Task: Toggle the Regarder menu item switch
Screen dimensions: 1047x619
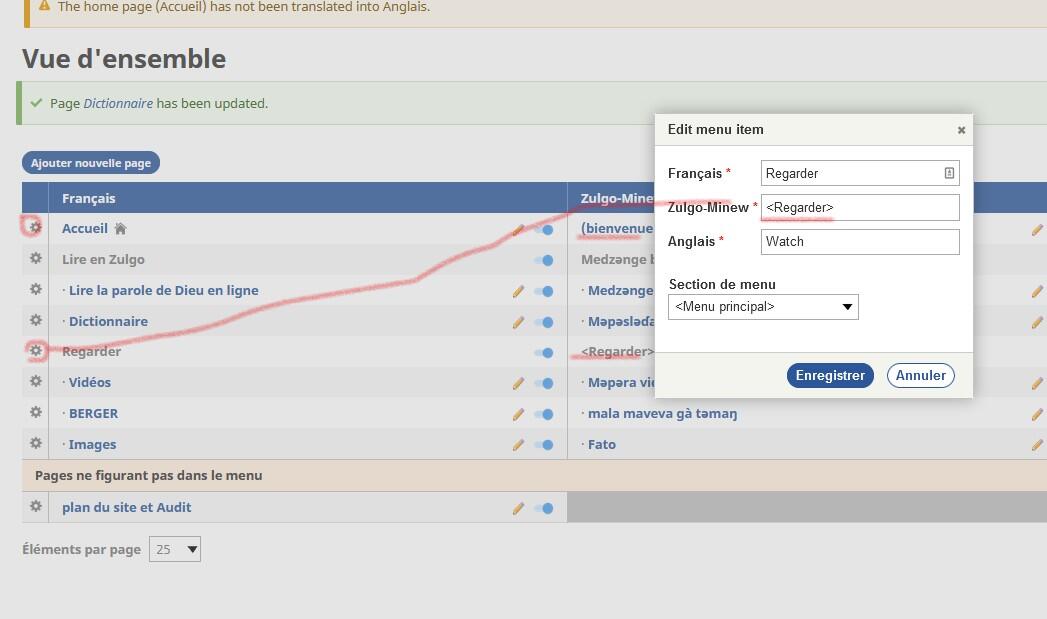Action: click(544, 352)
